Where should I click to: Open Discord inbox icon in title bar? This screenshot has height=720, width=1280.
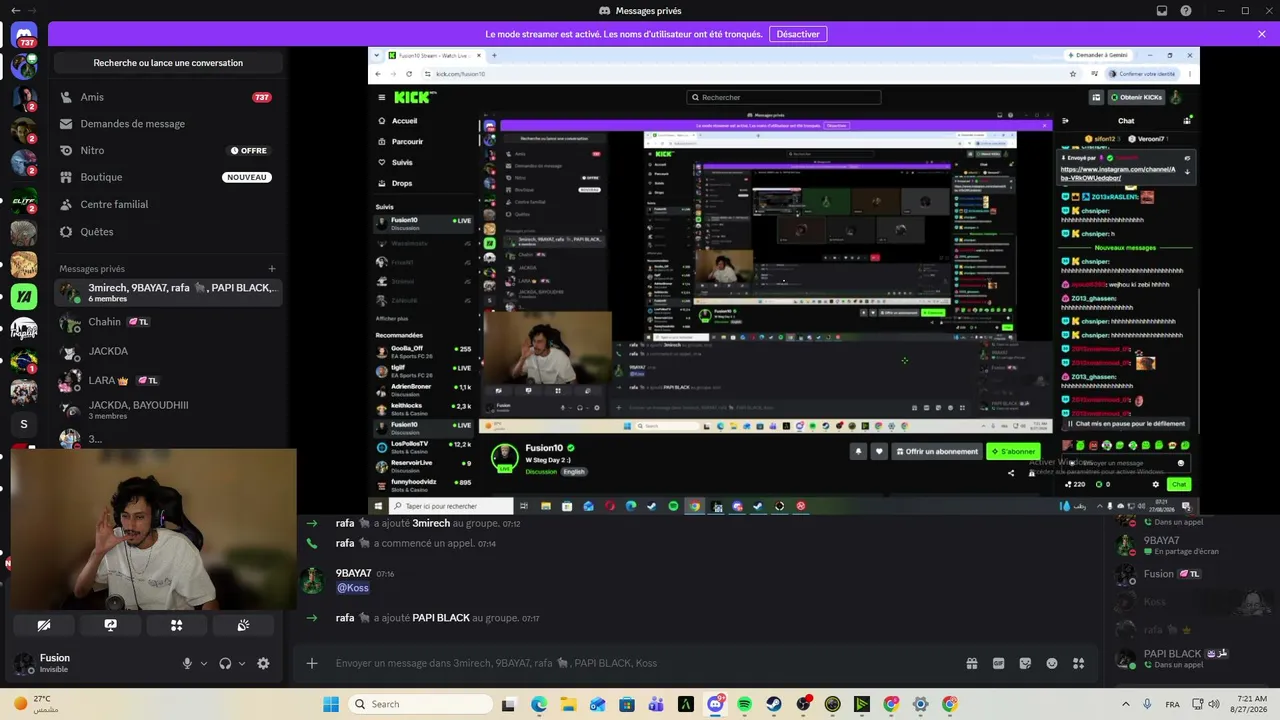pyautogui.click(x=1161, y=11)
